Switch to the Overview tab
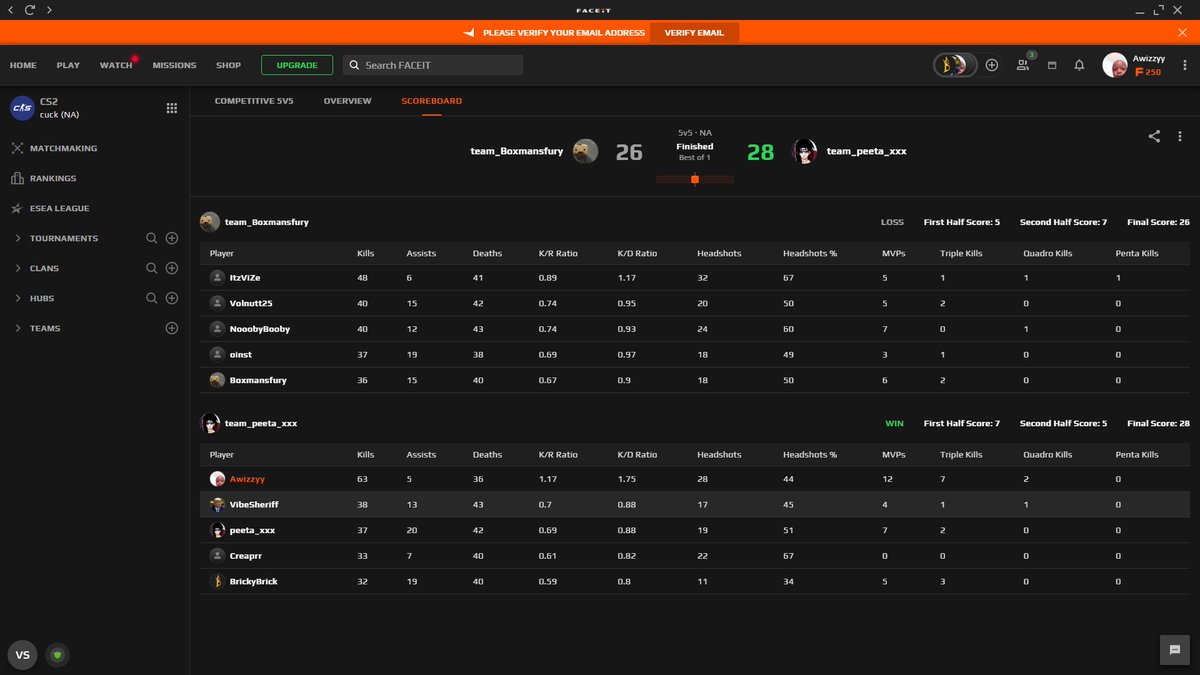Viewport: 1200px width, 675px height. pyautogui.click(x=347, y=101)
